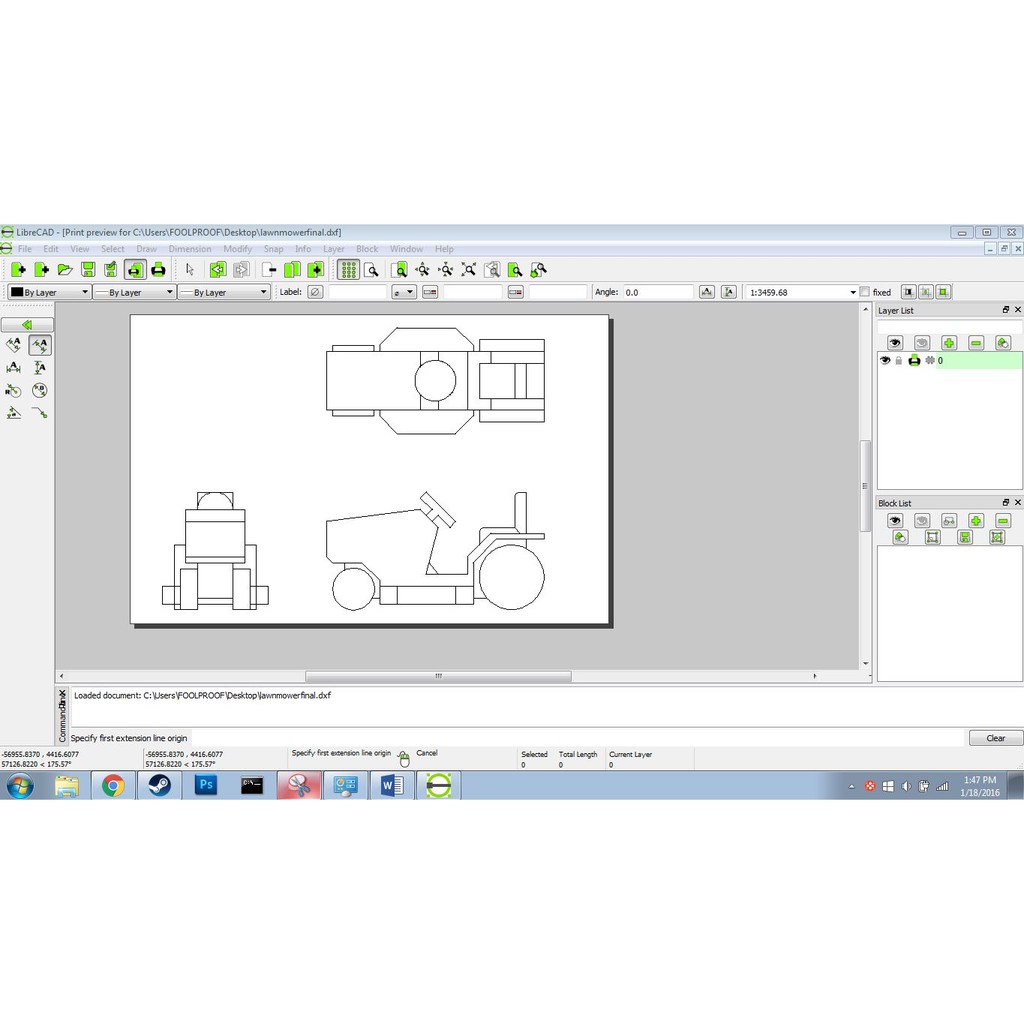
Task: Toggle black and white print mode
Action: [908, 292]
